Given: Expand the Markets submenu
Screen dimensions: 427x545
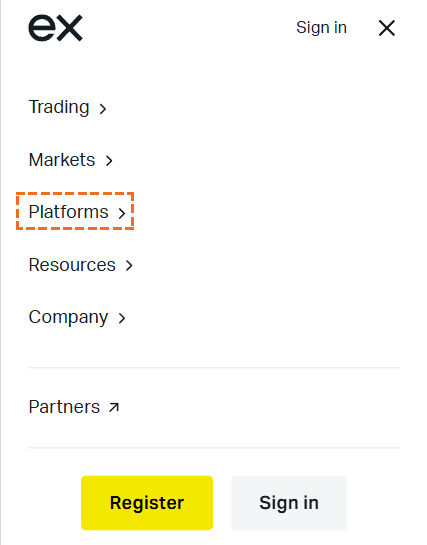Looking at the screenshot, I should point(71,160).
